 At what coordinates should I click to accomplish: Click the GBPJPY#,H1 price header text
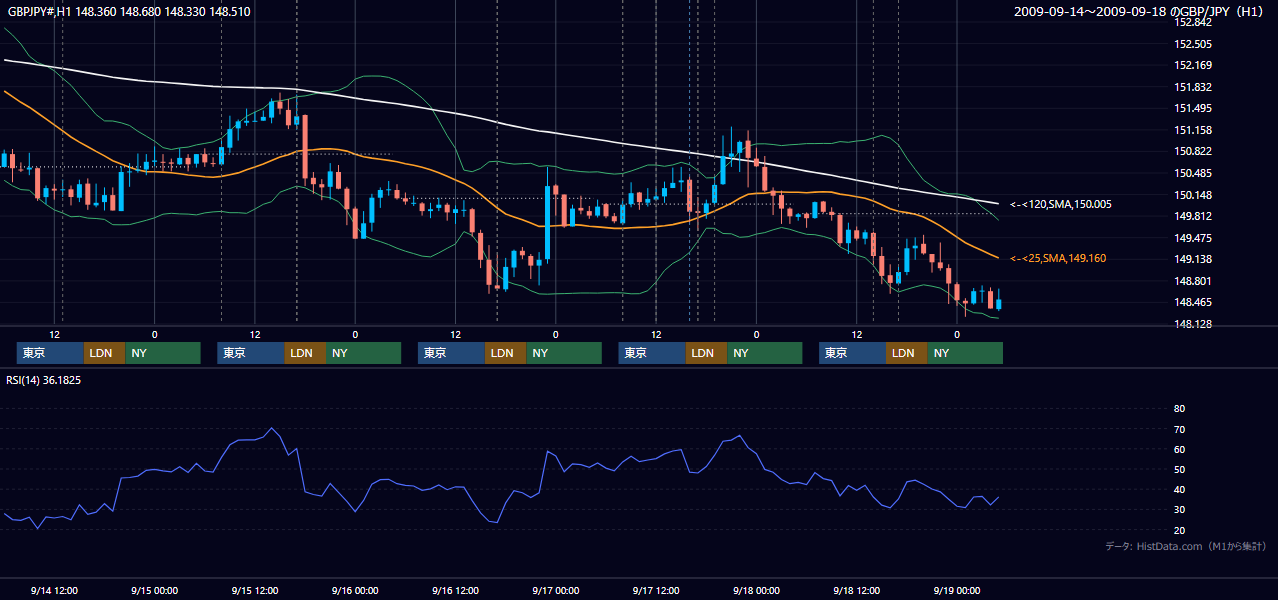point(129,12)
